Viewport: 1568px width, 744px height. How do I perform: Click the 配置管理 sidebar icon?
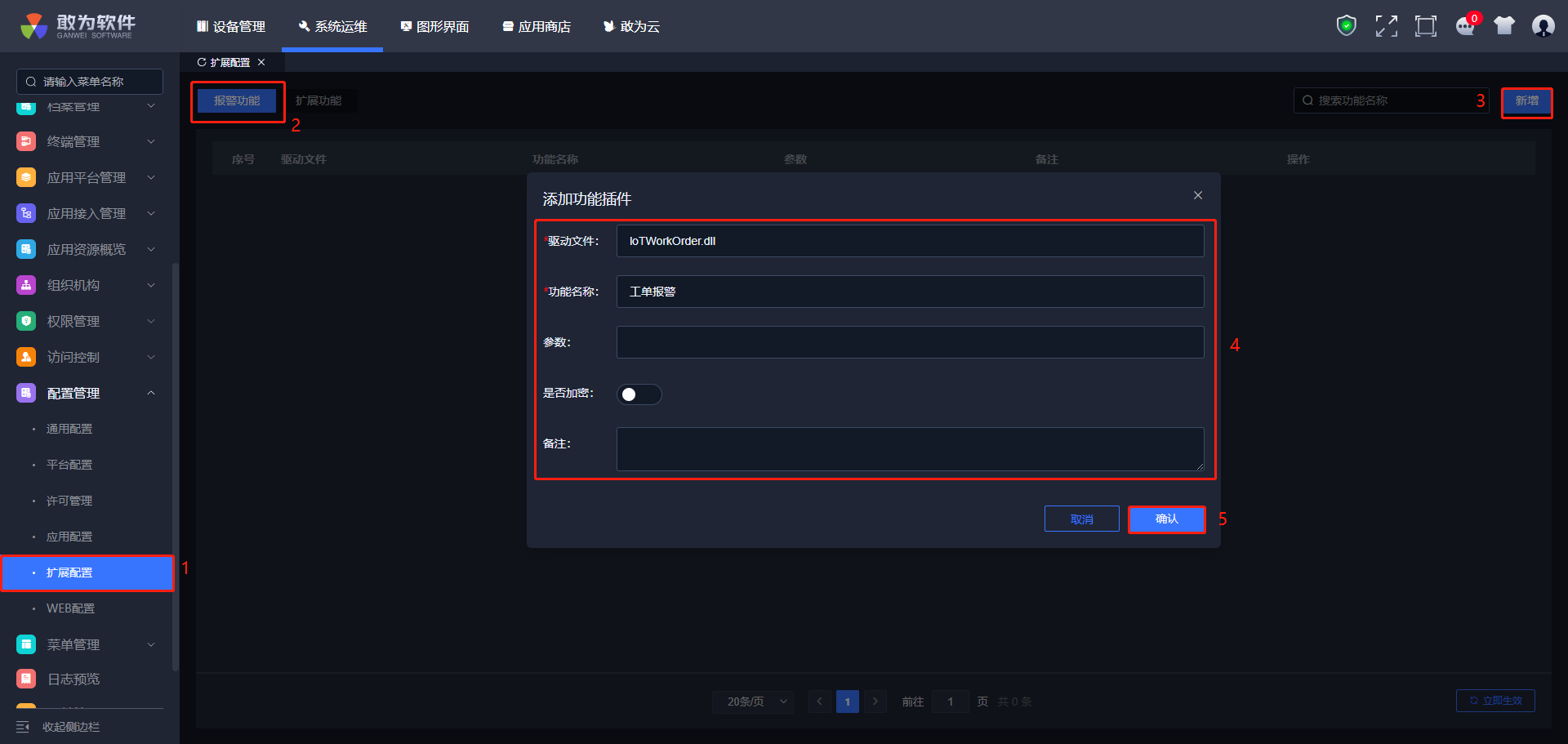click(x=26, y=393)
